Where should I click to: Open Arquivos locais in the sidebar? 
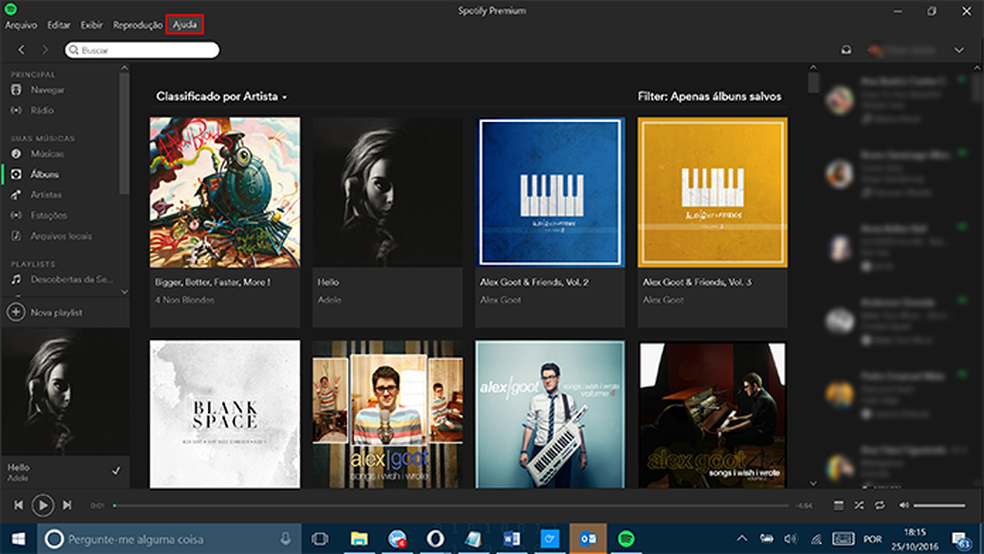click(61, 237)
